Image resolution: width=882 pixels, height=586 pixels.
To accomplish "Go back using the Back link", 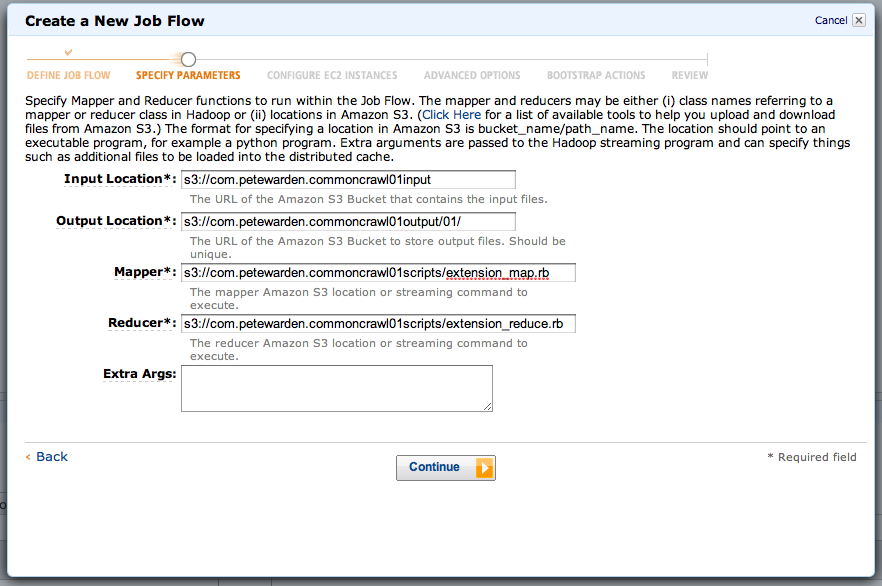I will pyautogui.click(x=51, y=457).
